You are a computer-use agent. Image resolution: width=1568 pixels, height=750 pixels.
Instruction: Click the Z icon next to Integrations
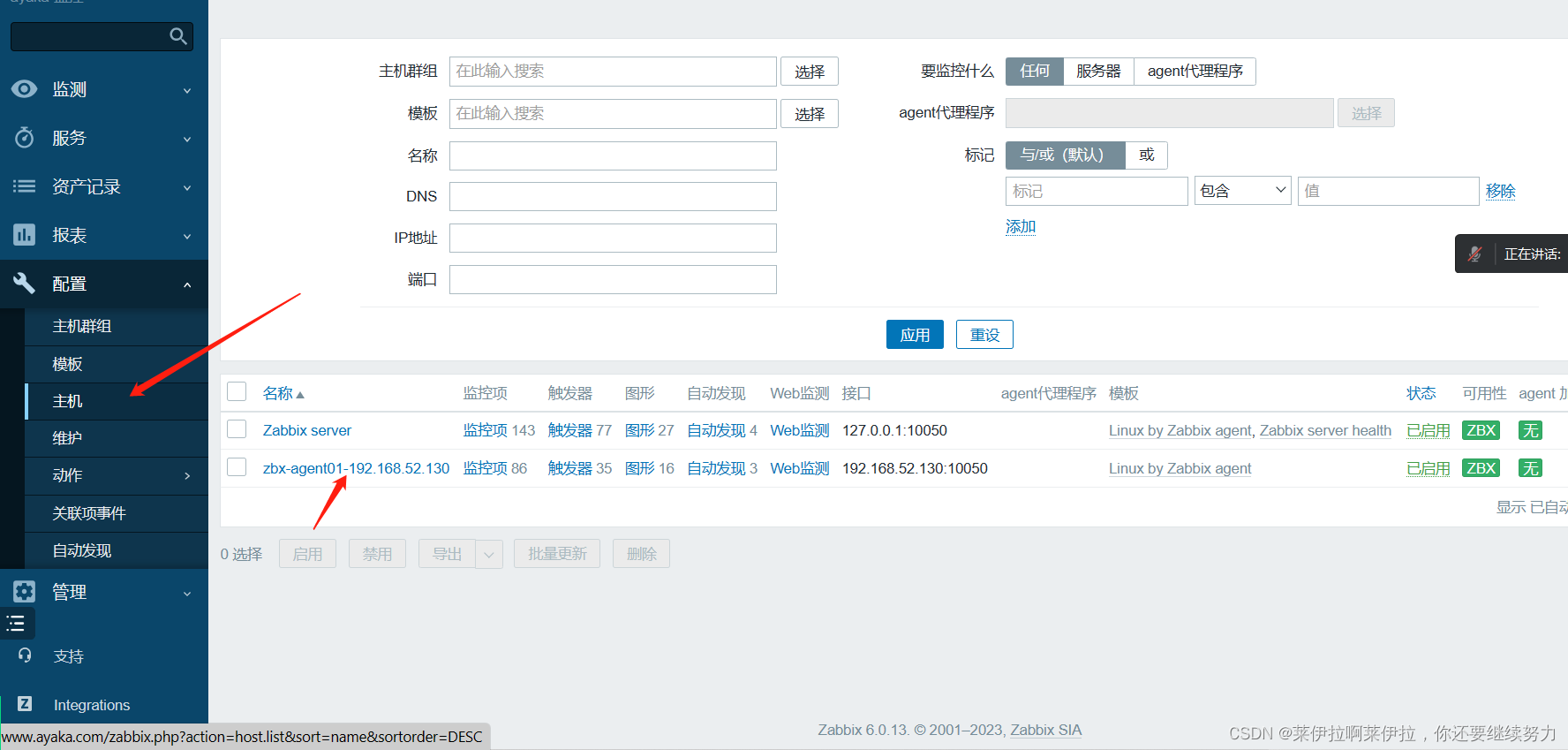(25, 704)
